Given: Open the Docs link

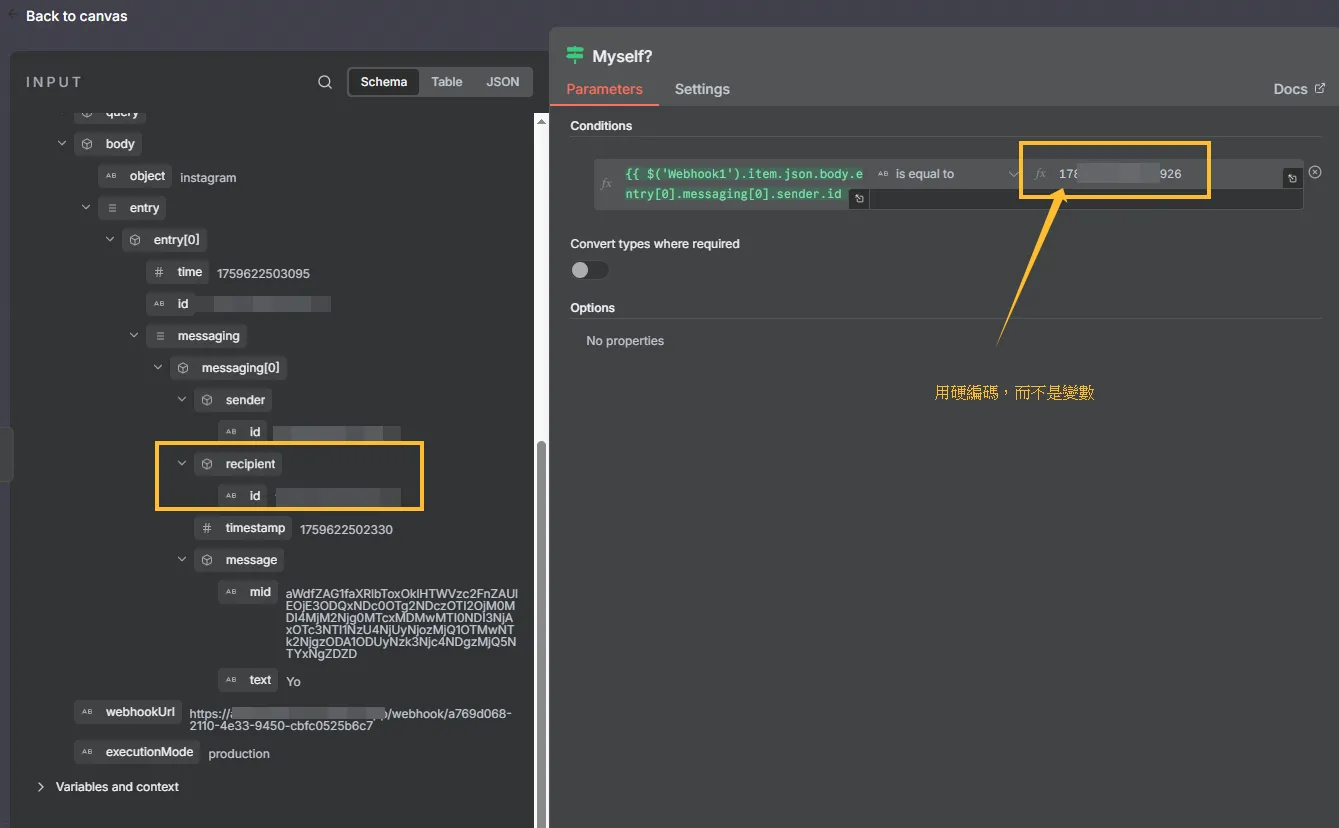Looking at the screenshot, I should (x=1290, y=89).
